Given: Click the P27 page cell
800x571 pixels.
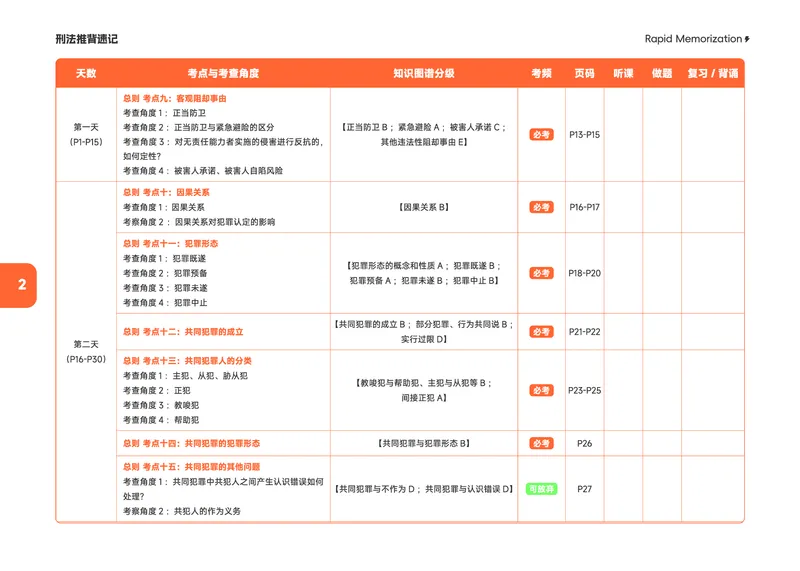Looking at the screenshot, I should pyautogui.click(x=584, y=489).
